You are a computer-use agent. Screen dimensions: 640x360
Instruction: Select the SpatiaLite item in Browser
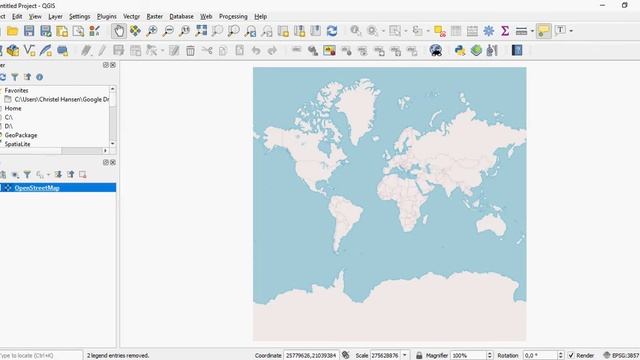pyautogui.click(x=18, y=144)
